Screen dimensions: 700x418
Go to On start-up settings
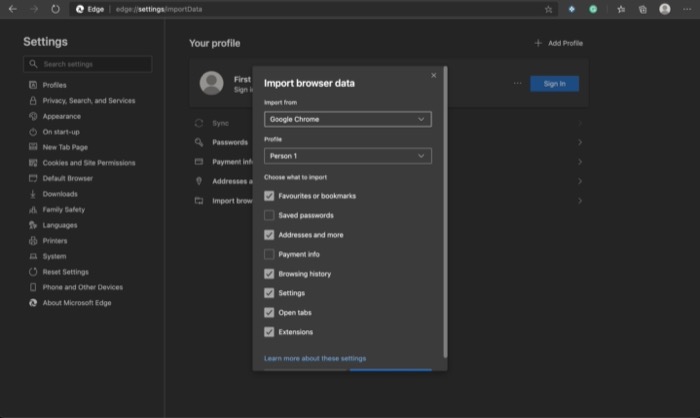click(x=61, y=132)
